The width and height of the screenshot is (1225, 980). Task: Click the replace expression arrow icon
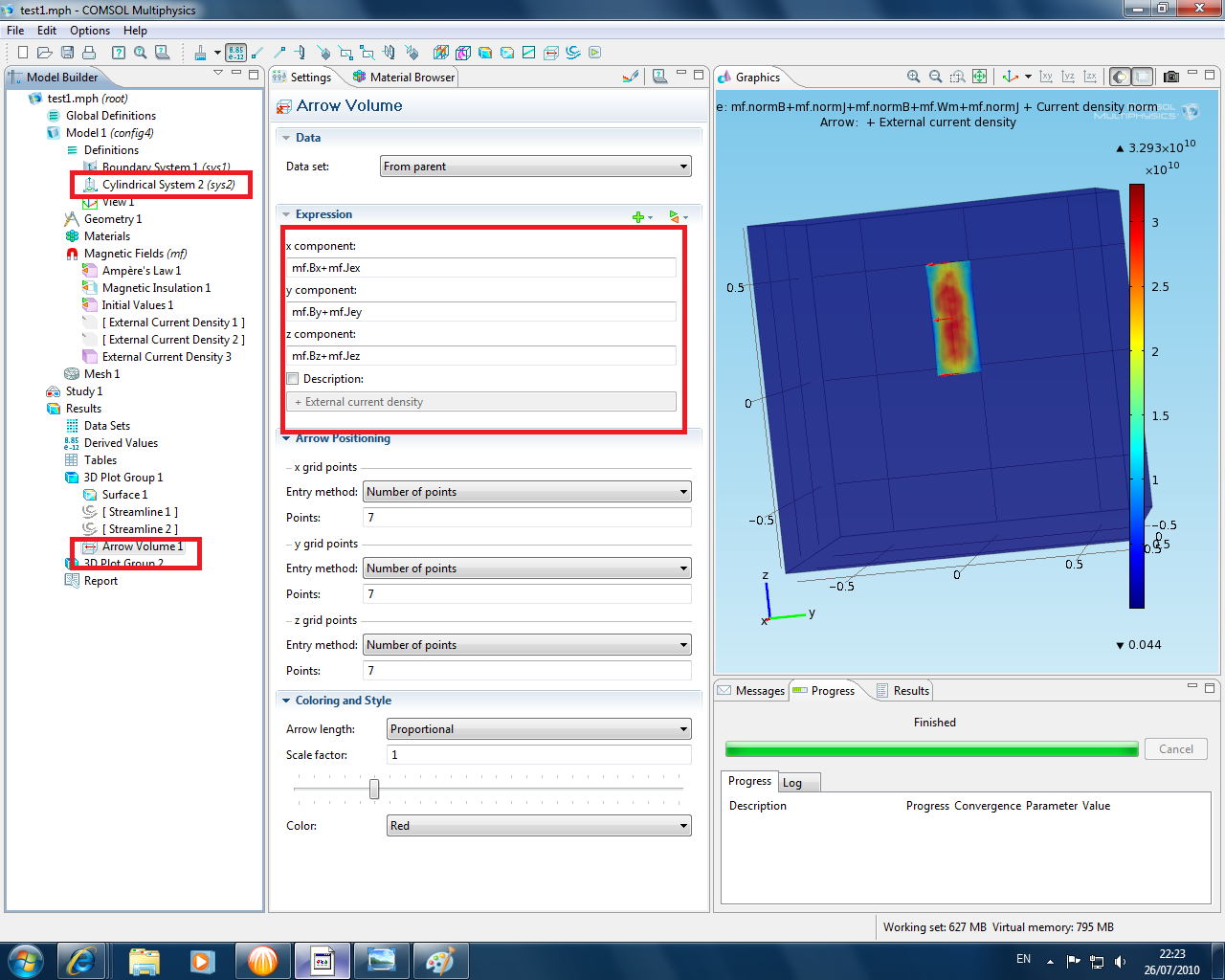click(x=675, y=217)
